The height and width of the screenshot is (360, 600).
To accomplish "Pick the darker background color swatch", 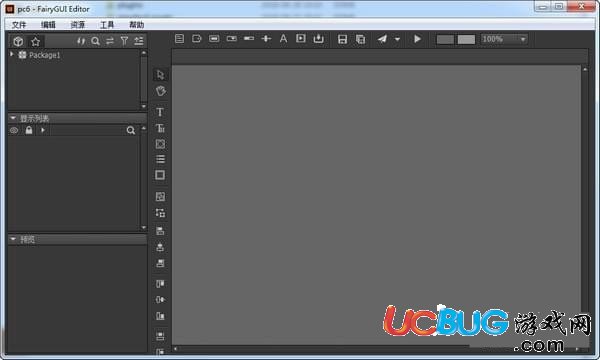I will [445, 39].
